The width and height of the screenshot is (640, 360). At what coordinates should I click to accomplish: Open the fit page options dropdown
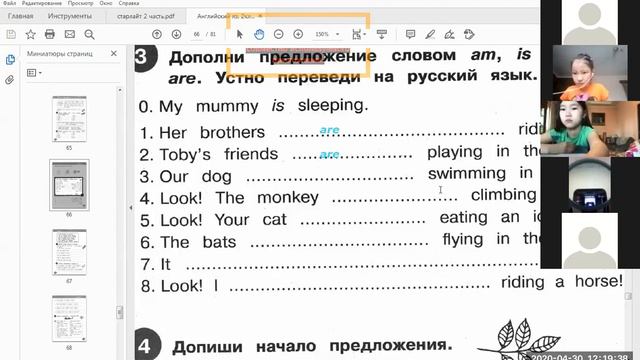(x=359, y=34)
